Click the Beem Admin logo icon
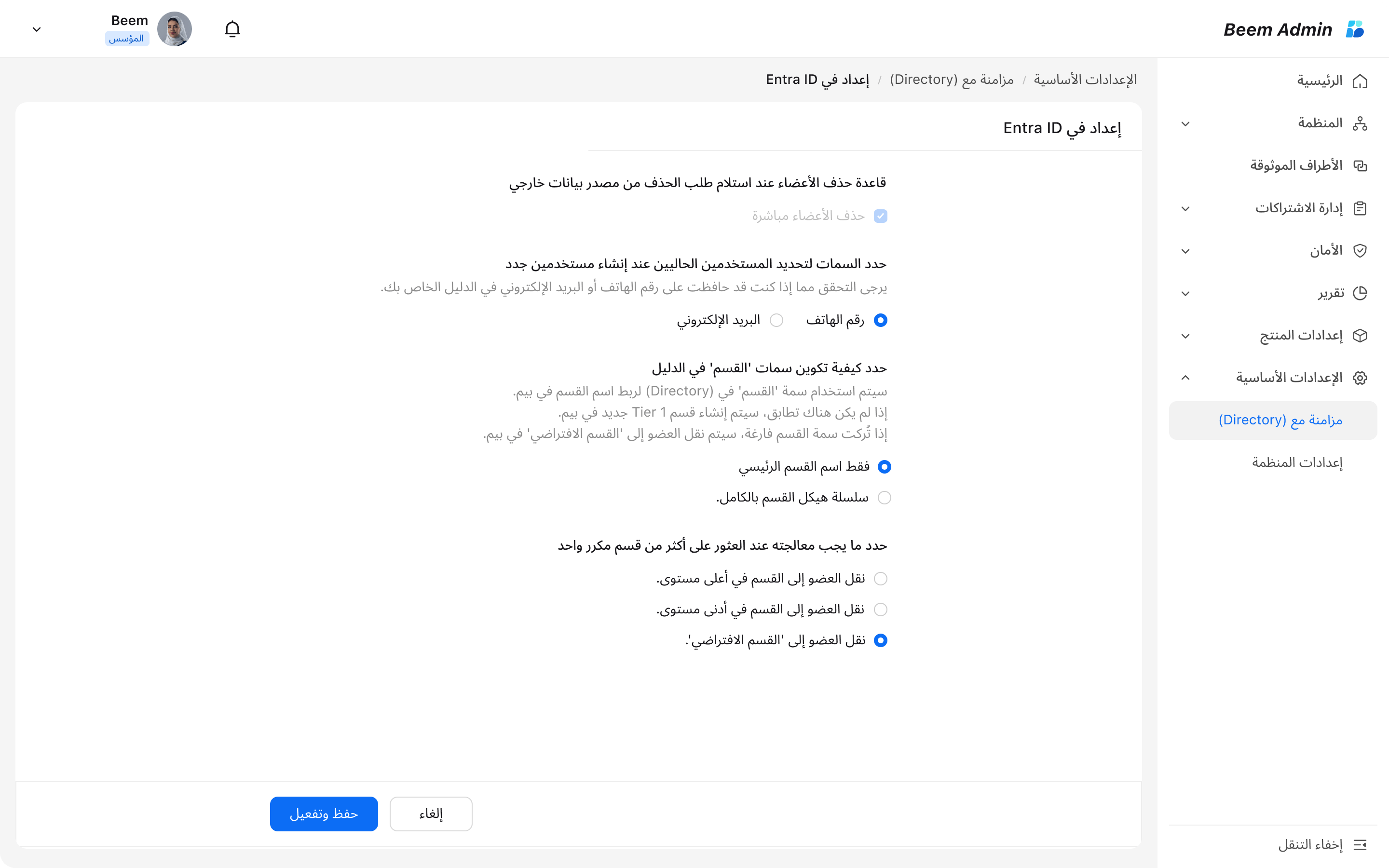The height and width of the screenshot is (868, 1389). [x=1355, y=29]
